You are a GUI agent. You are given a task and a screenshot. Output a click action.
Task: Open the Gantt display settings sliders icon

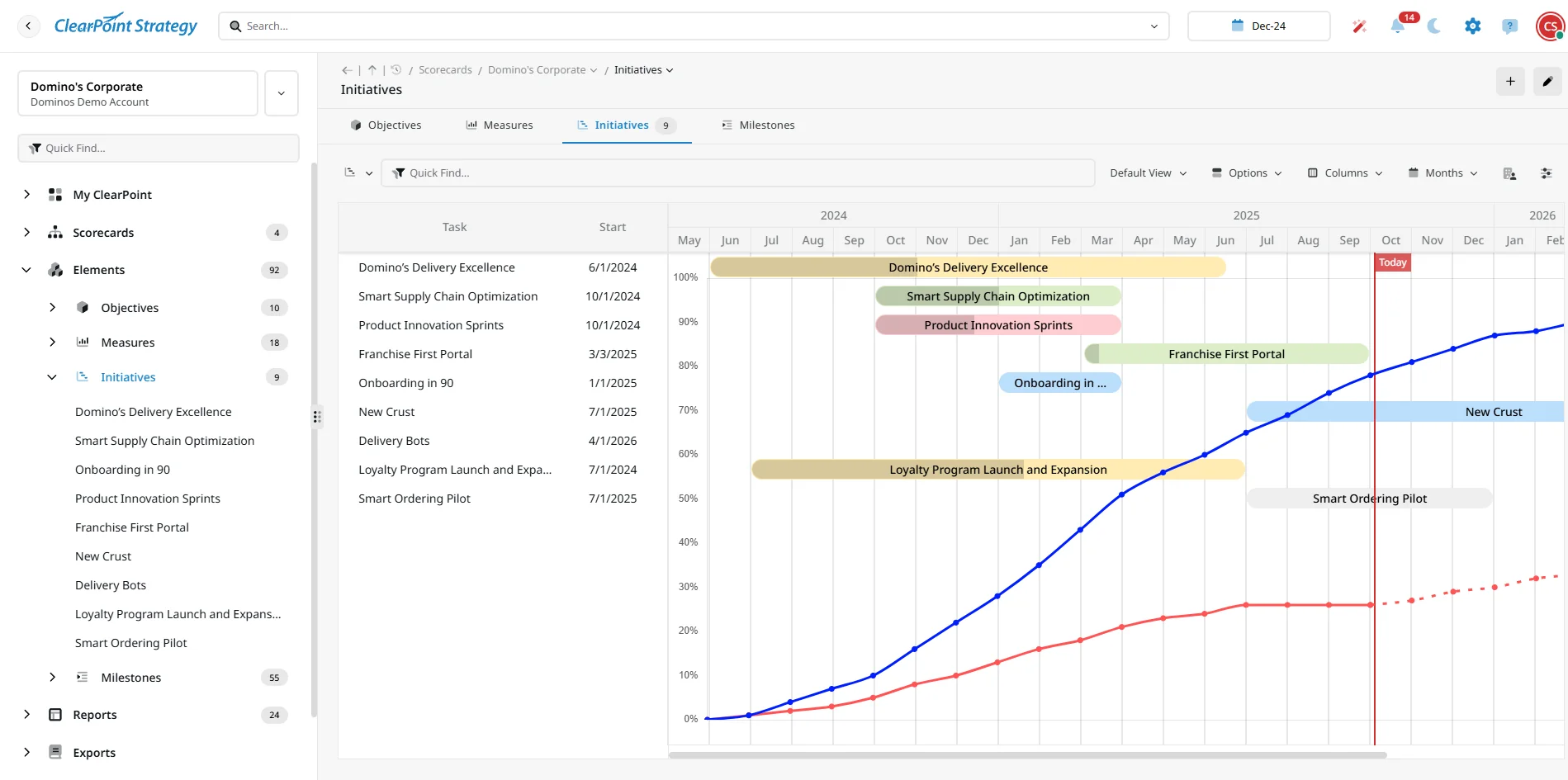click(1547, 173)
